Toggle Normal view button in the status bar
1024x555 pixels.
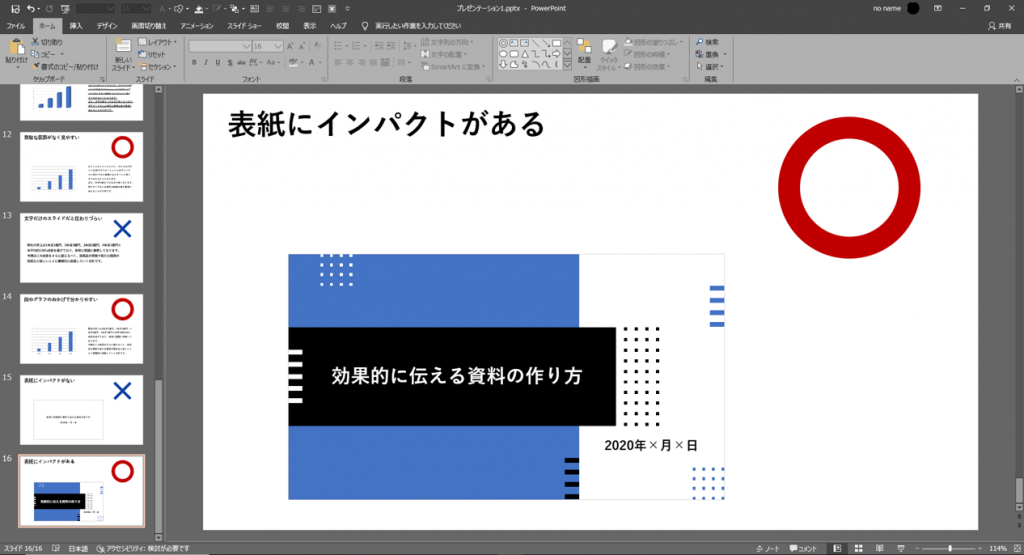837,548
